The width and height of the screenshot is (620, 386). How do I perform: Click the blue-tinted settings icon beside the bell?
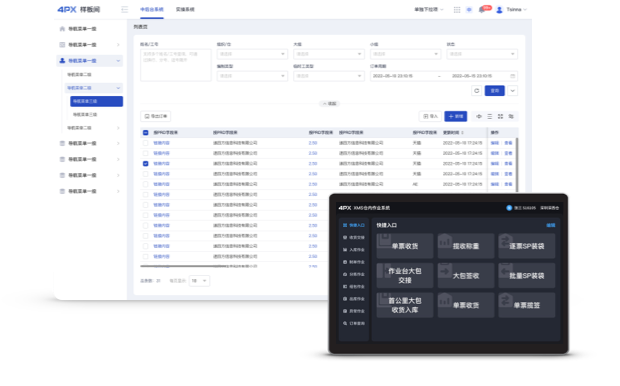point(469,9)
